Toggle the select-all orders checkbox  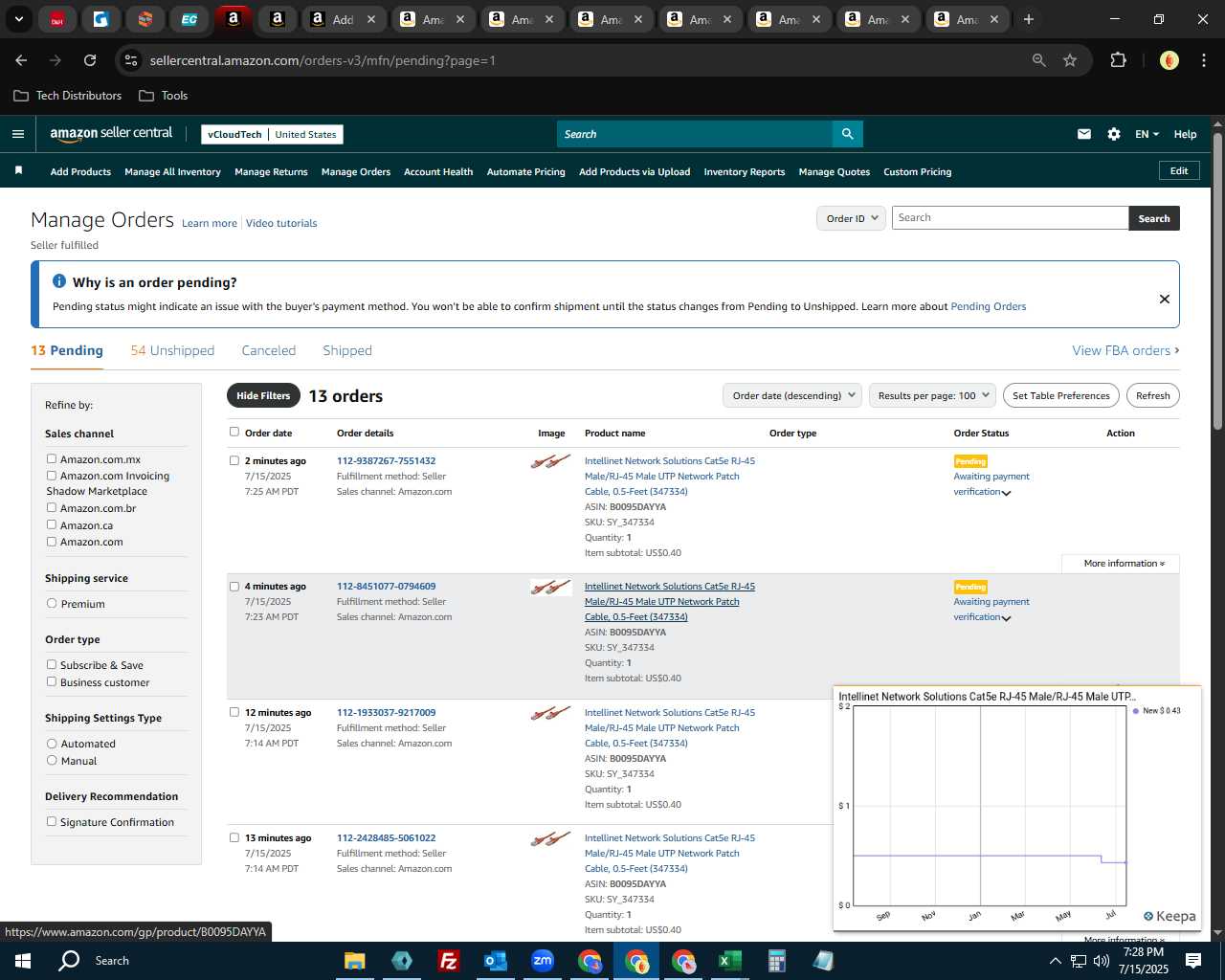tap(234, 433)
